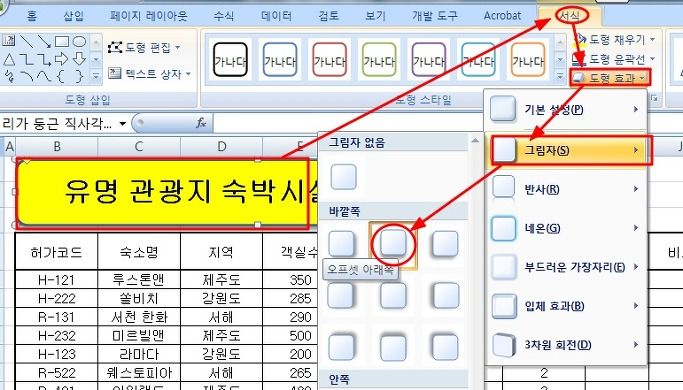683x390 pixels.
Task: Select the Line shape in shape gallery
Action: pos(27,41)
